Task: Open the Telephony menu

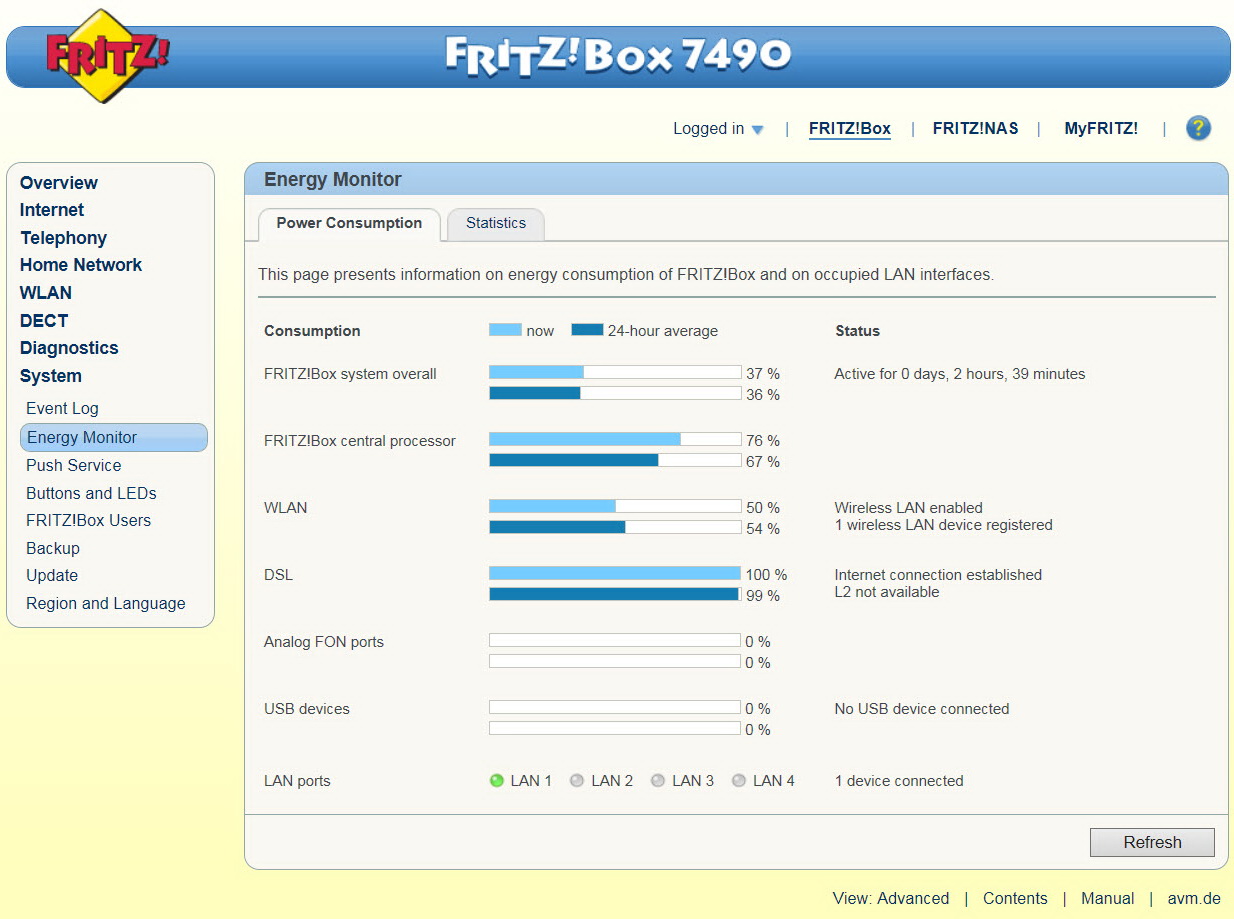Action: (x=64, y=238)
